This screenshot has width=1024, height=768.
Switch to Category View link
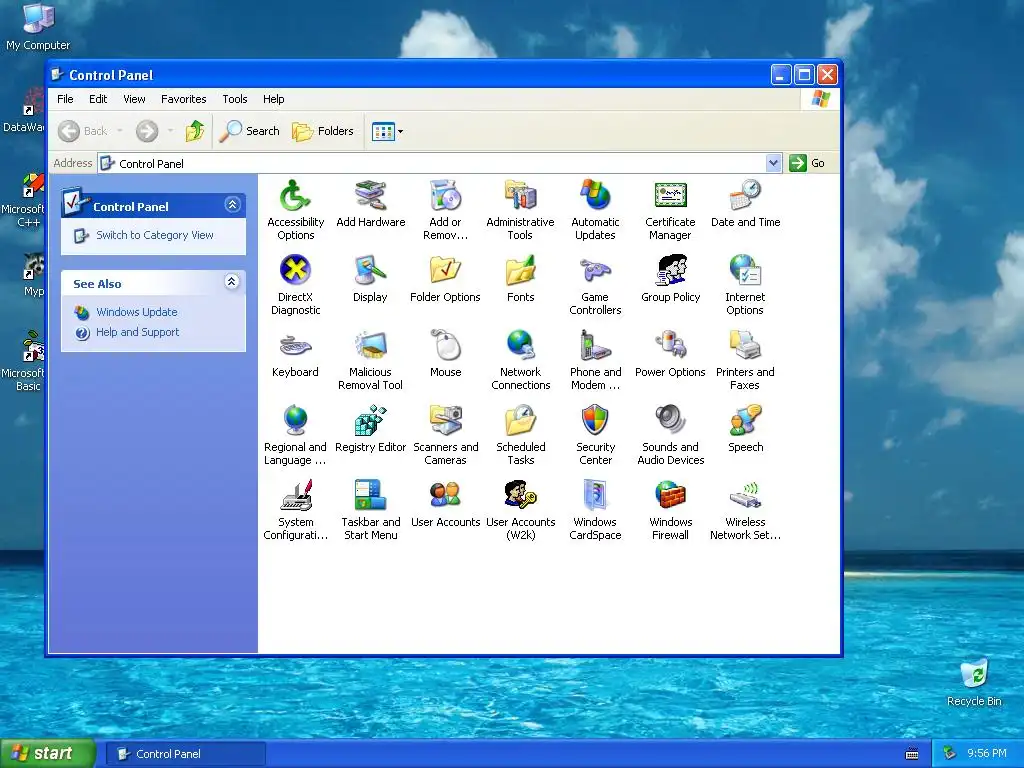click(x=154, y=235)
